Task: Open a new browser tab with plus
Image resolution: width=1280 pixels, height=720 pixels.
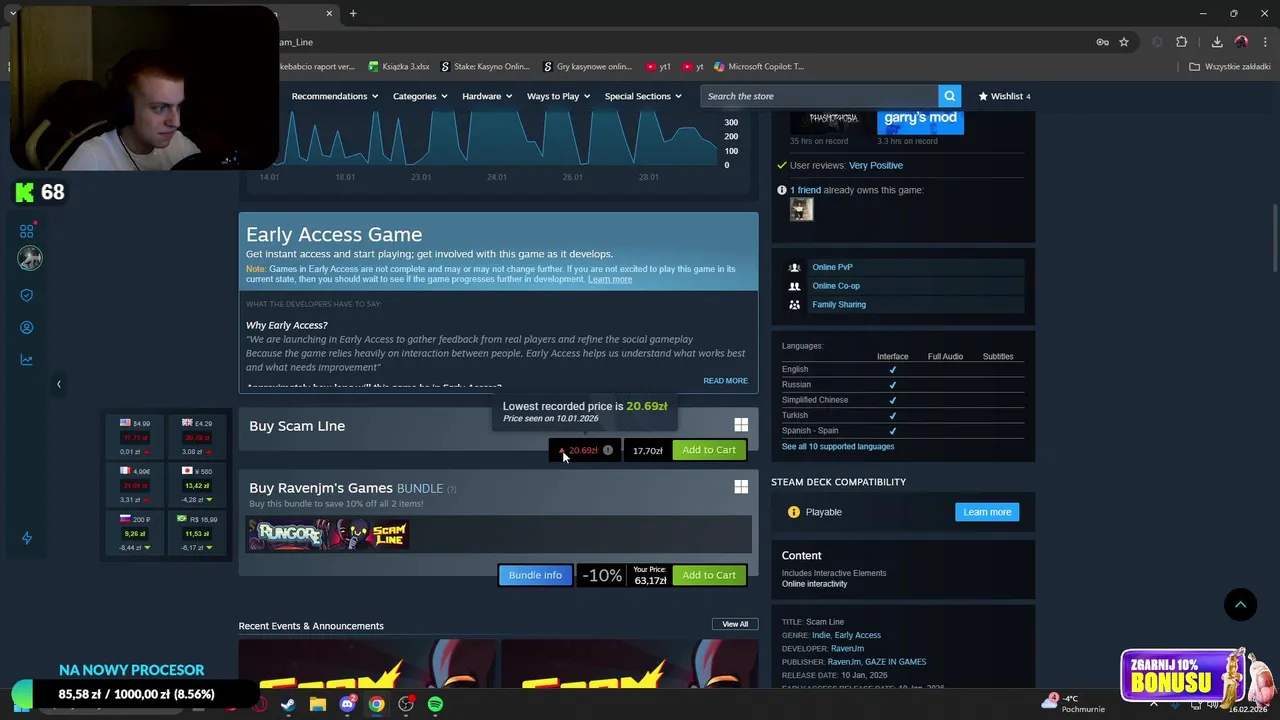Action: coord(353,14)
